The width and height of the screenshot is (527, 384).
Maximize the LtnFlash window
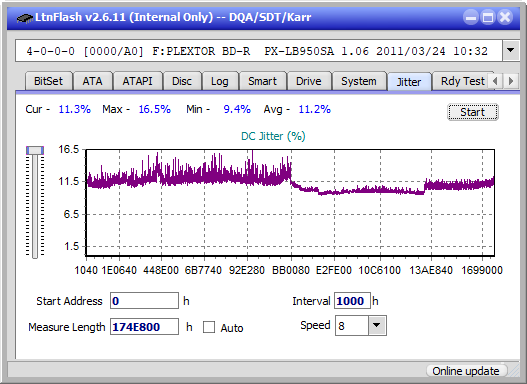point(488,17)
